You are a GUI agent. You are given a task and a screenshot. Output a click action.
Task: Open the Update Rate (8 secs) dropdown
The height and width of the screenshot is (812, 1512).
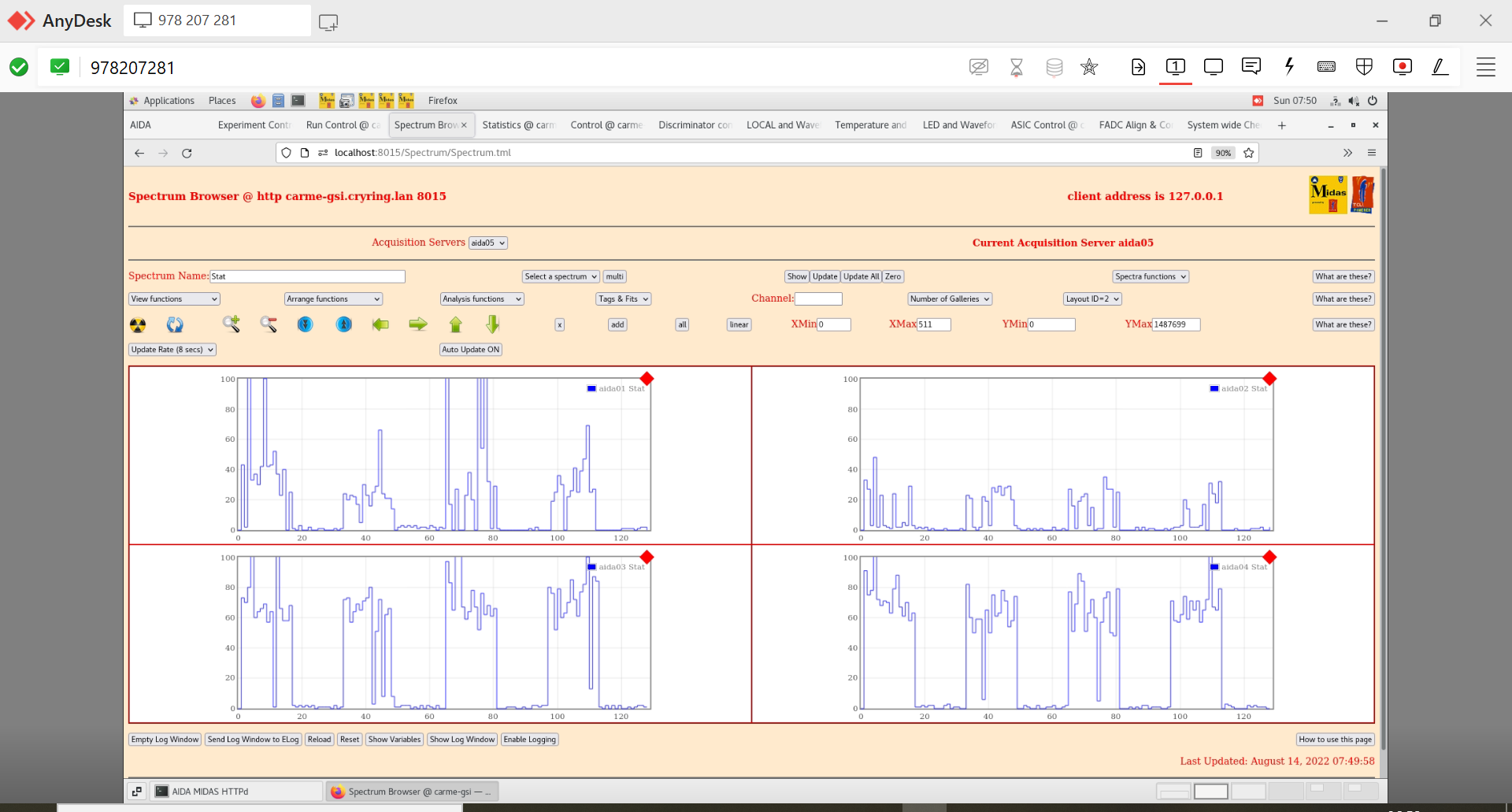(172, 350)
